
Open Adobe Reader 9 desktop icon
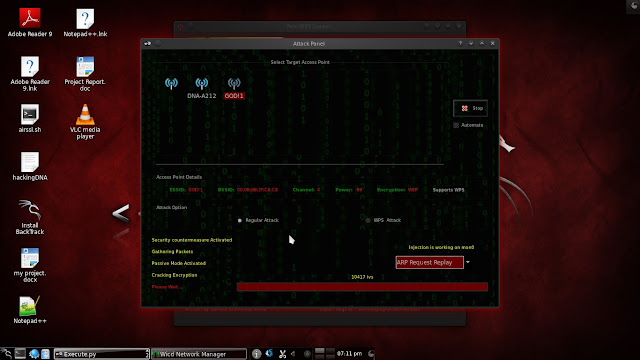point(30,23)
